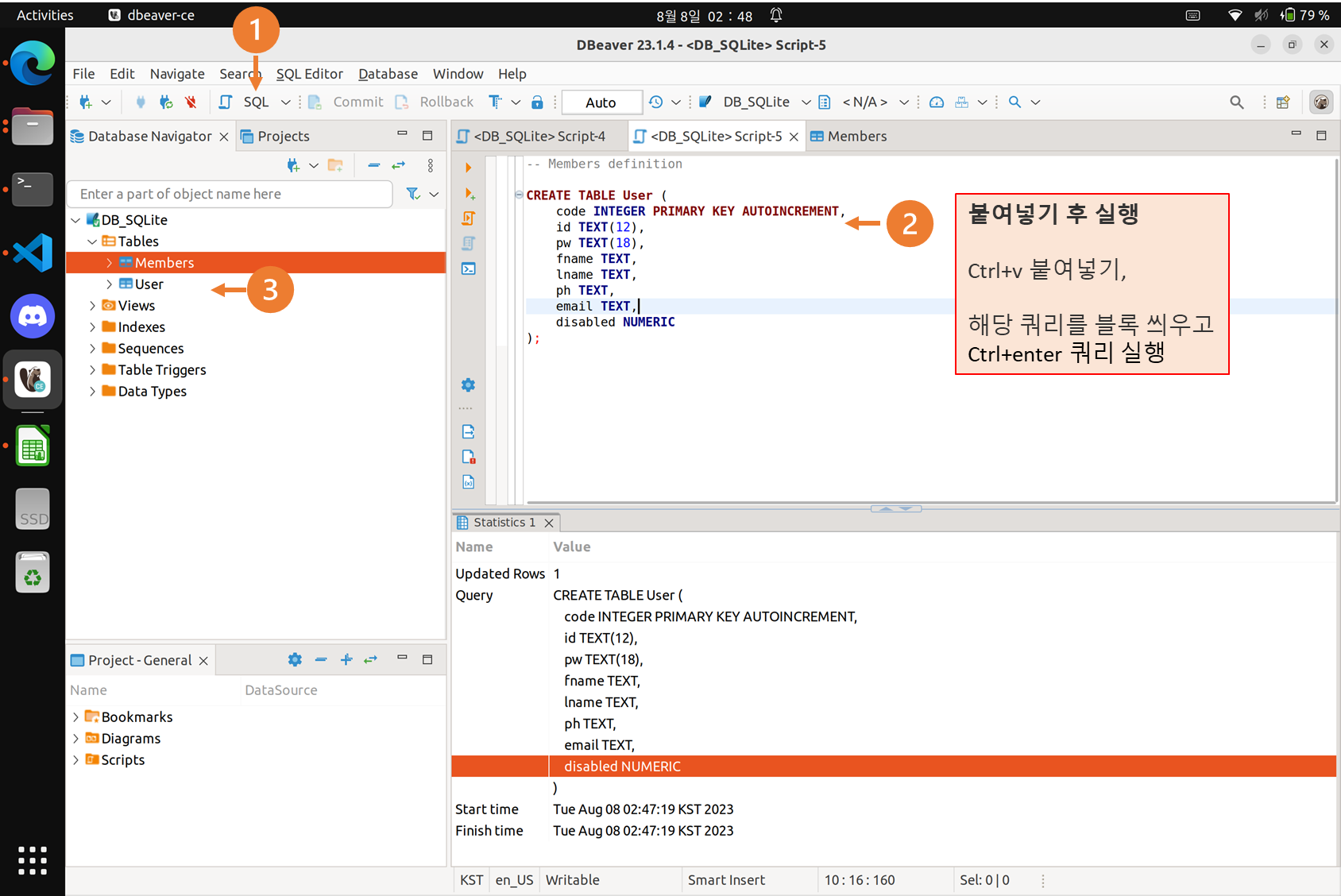Screen dimensions: 1341x896
Task: Click the Rollback transaction button
Action: click(435, 102)
